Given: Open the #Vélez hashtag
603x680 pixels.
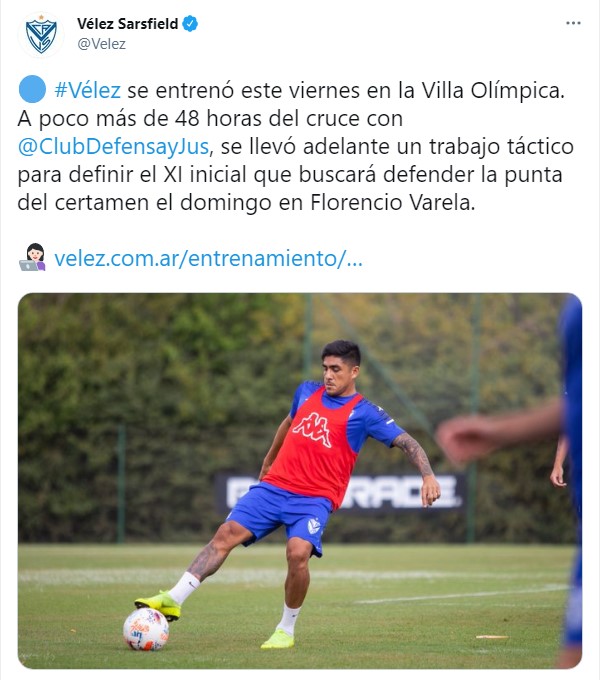Looking at the screenshot, I should point(87,91).
